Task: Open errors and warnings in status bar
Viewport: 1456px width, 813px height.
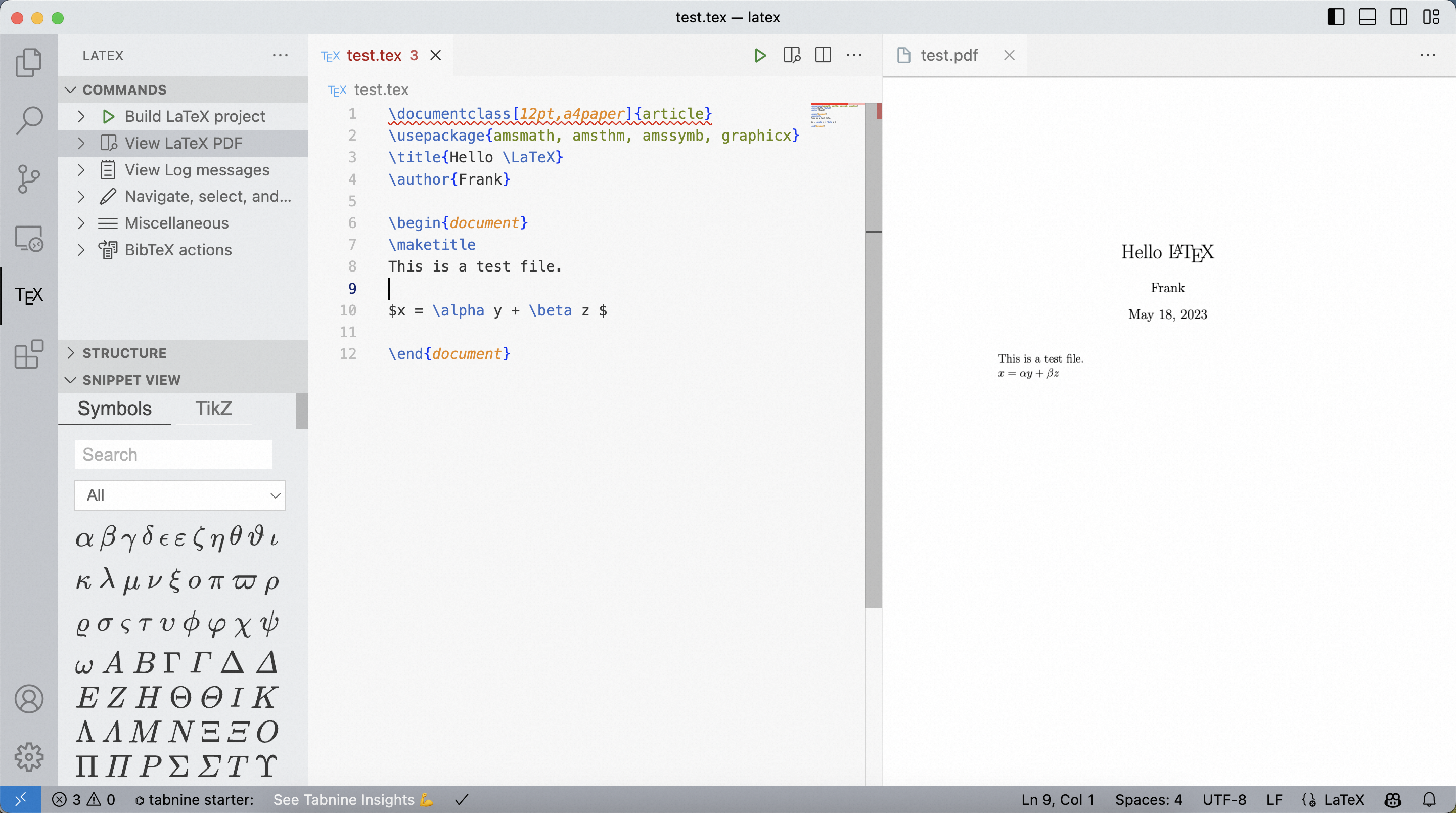Action: tap(83, 799)
